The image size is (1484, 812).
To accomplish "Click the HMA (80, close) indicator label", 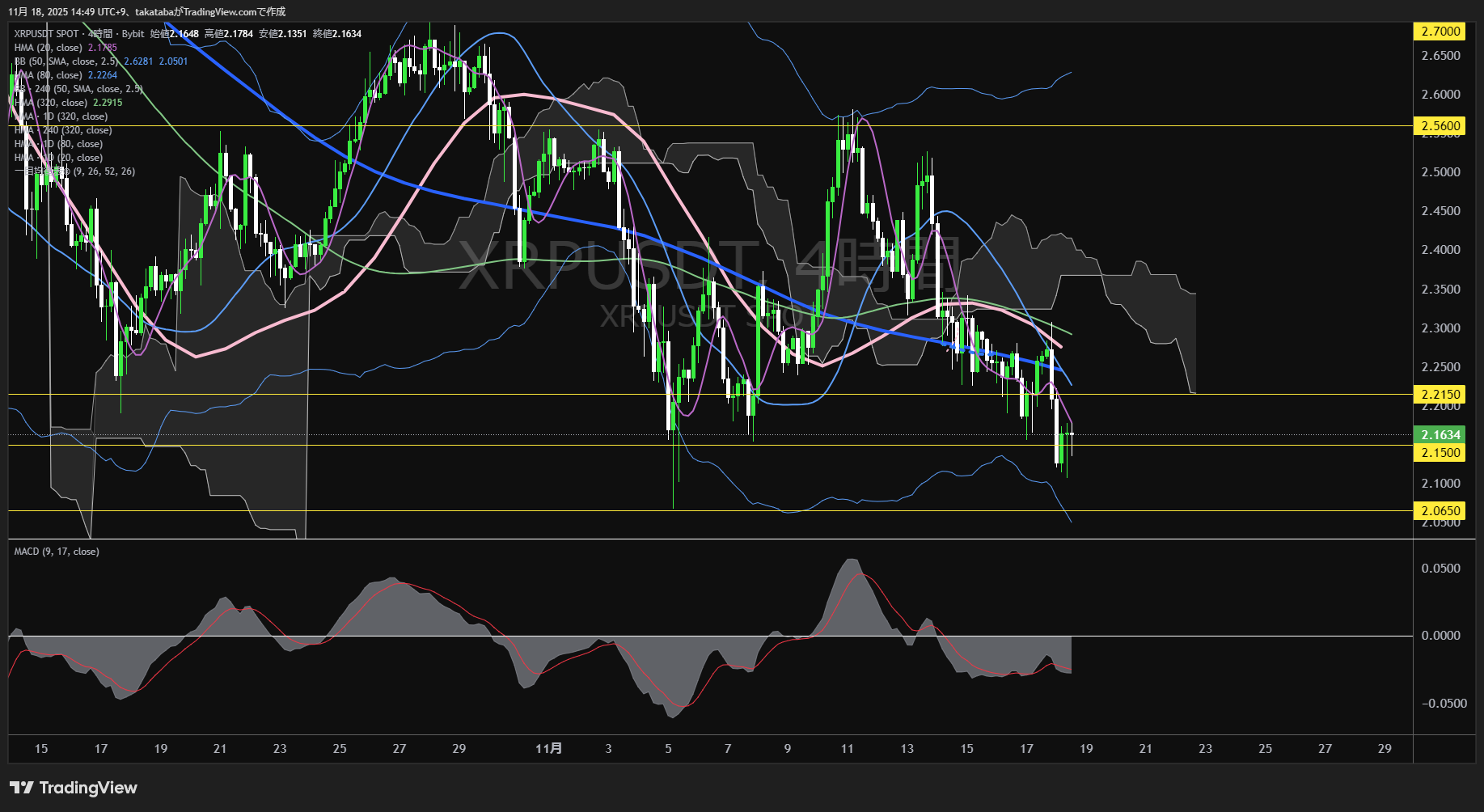I will click(x=49, y=75).
